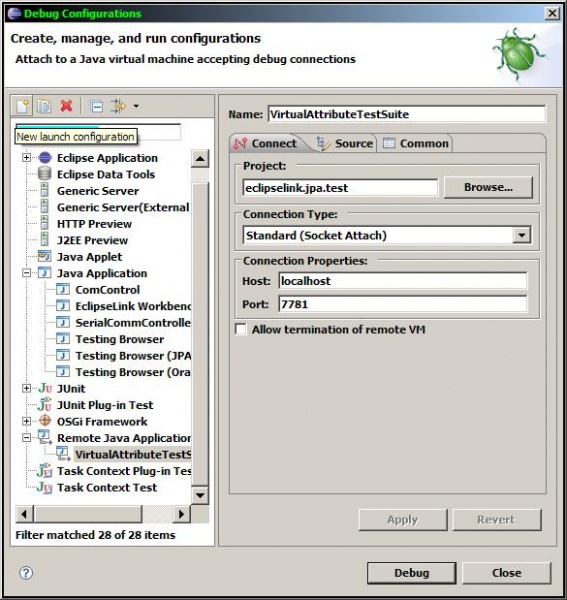Click the EclipseLink Workbench configuration icon

point(63,306)
